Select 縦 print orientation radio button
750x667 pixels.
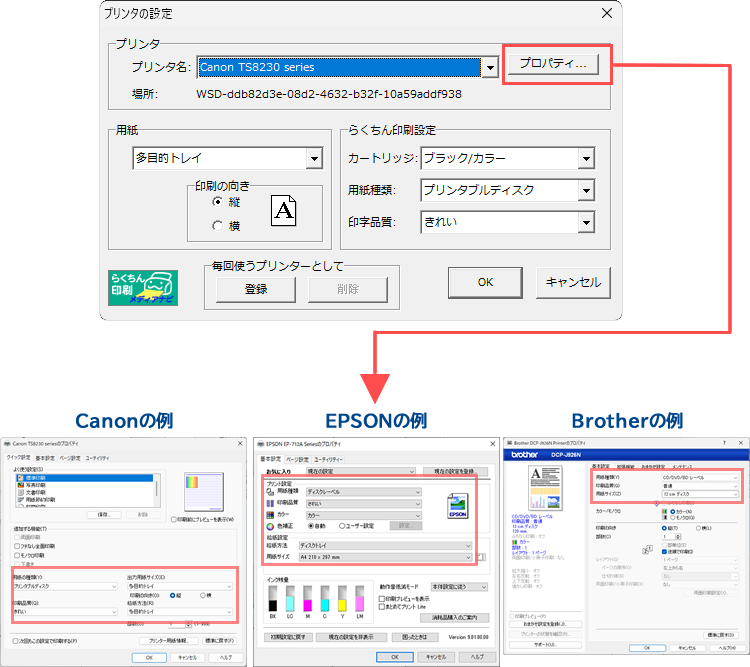tap(218, 202)
